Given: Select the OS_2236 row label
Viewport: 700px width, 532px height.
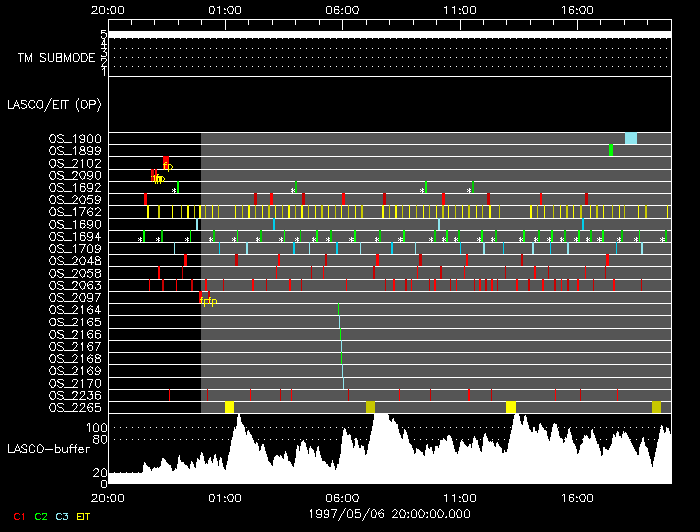Looking at the screenshot, I should click(75, 395).
